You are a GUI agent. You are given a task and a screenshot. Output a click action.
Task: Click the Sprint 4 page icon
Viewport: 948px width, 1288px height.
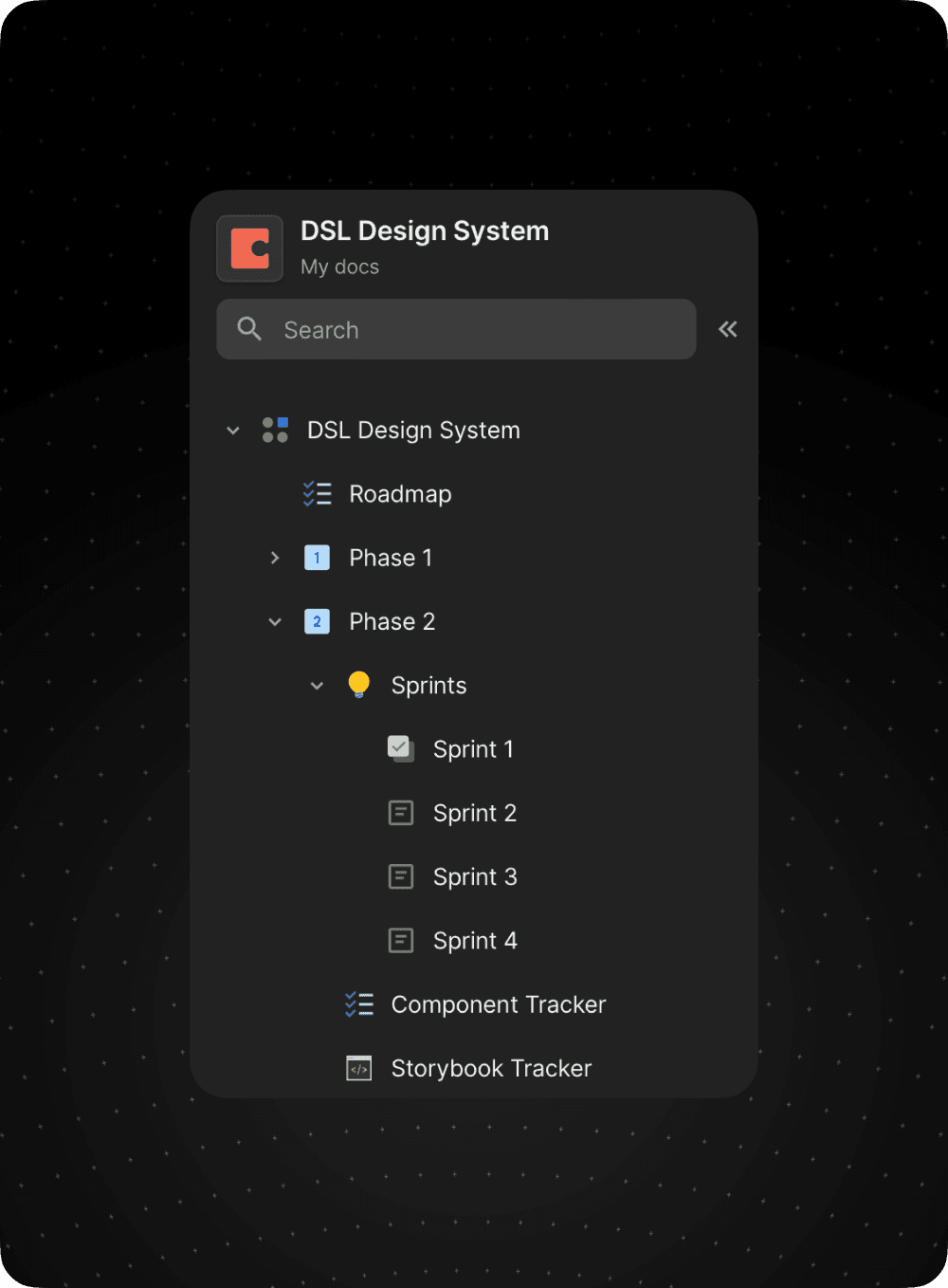coord(401,940)
